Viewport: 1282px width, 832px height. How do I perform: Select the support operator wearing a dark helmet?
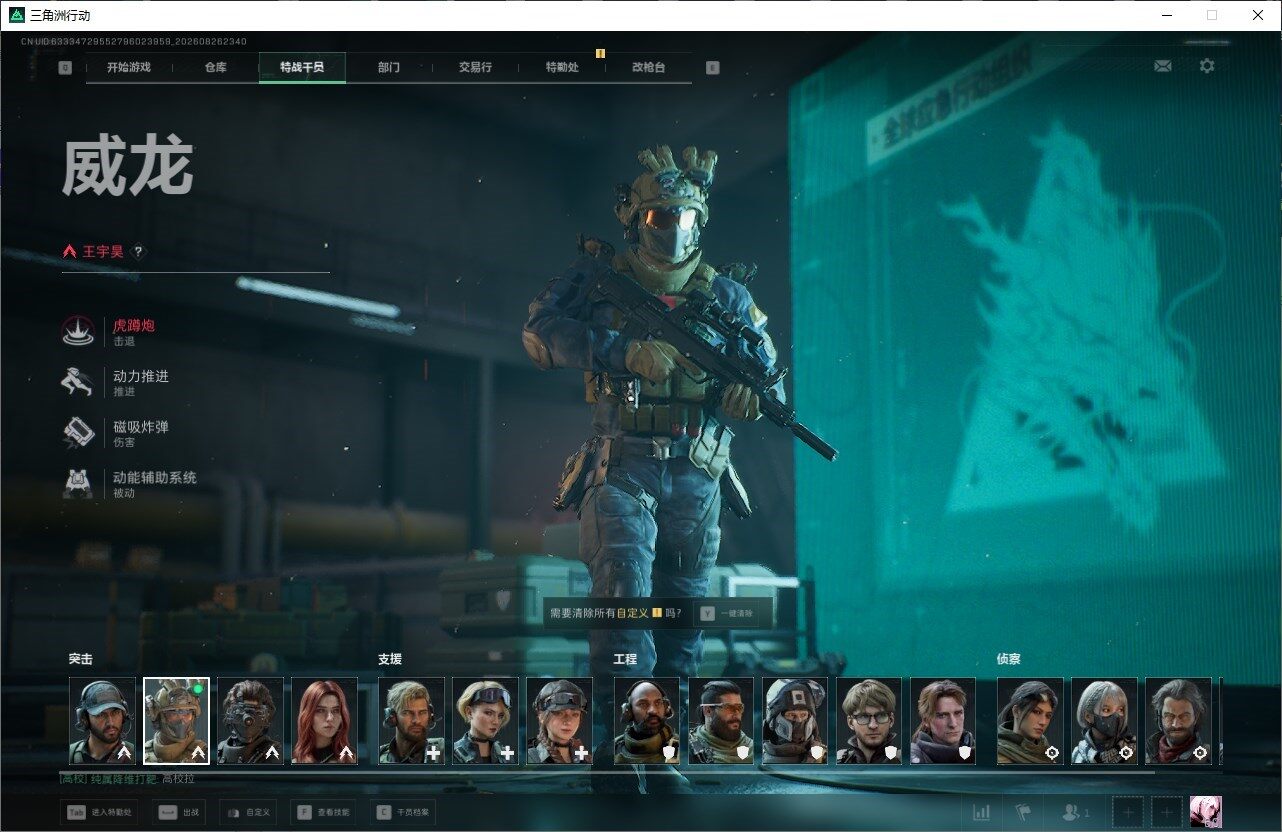[x=559, y=721]
